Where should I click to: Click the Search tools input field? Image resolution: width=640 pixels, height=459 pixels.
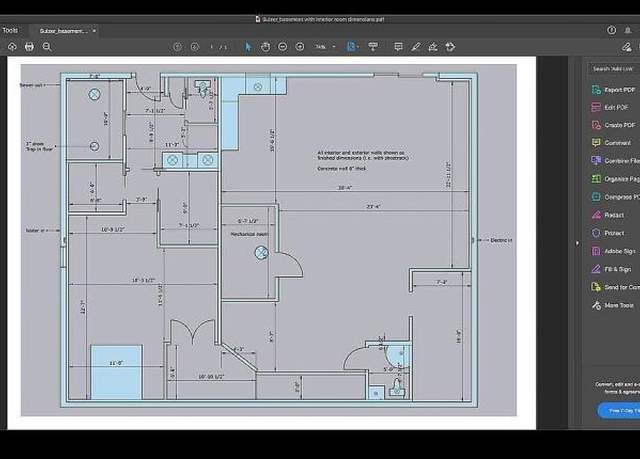pyautogui.click(x=613, y=69)
